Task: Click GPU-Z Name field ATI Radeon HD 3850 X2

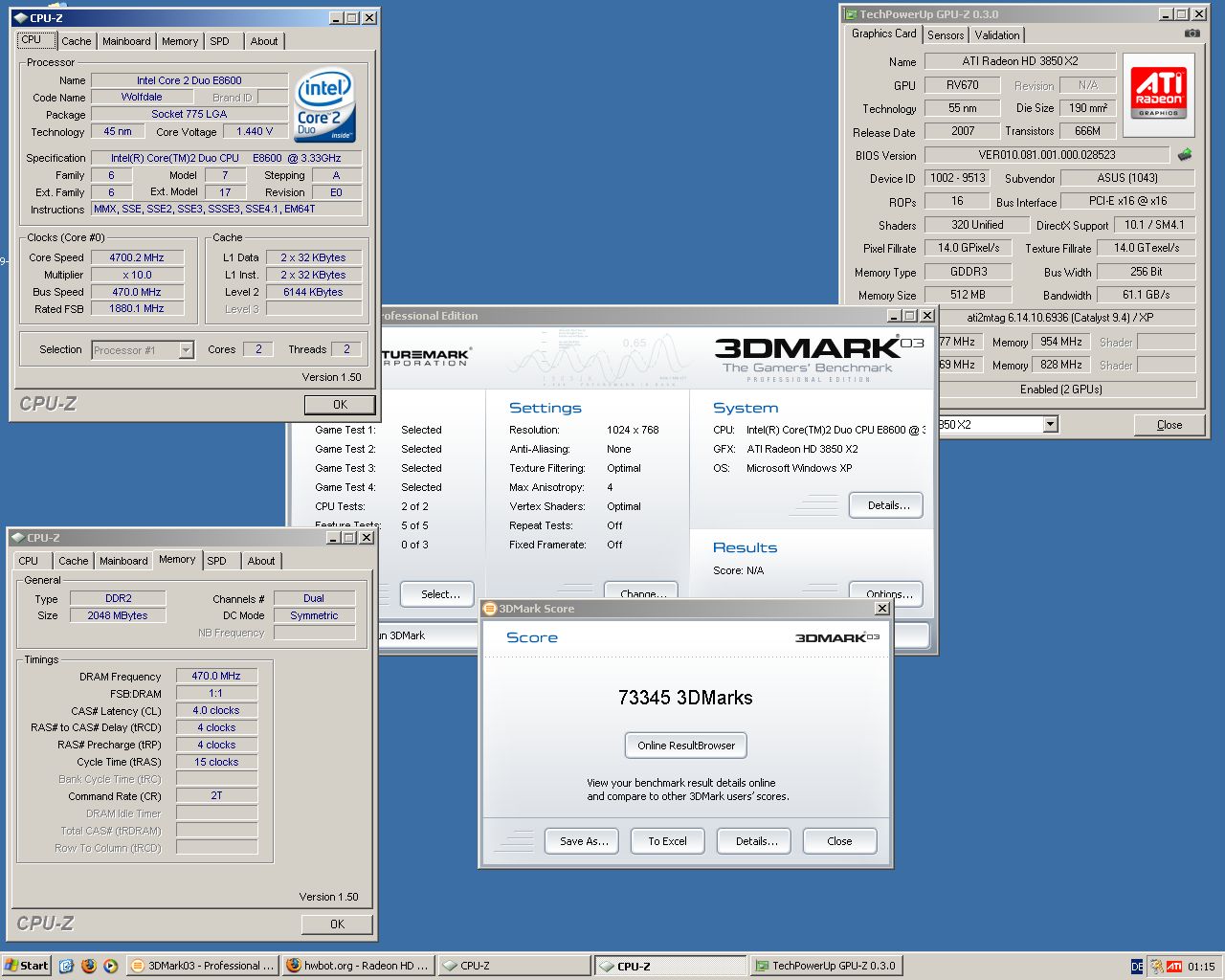Action: pyautogui.click(x=1020, y=61)
